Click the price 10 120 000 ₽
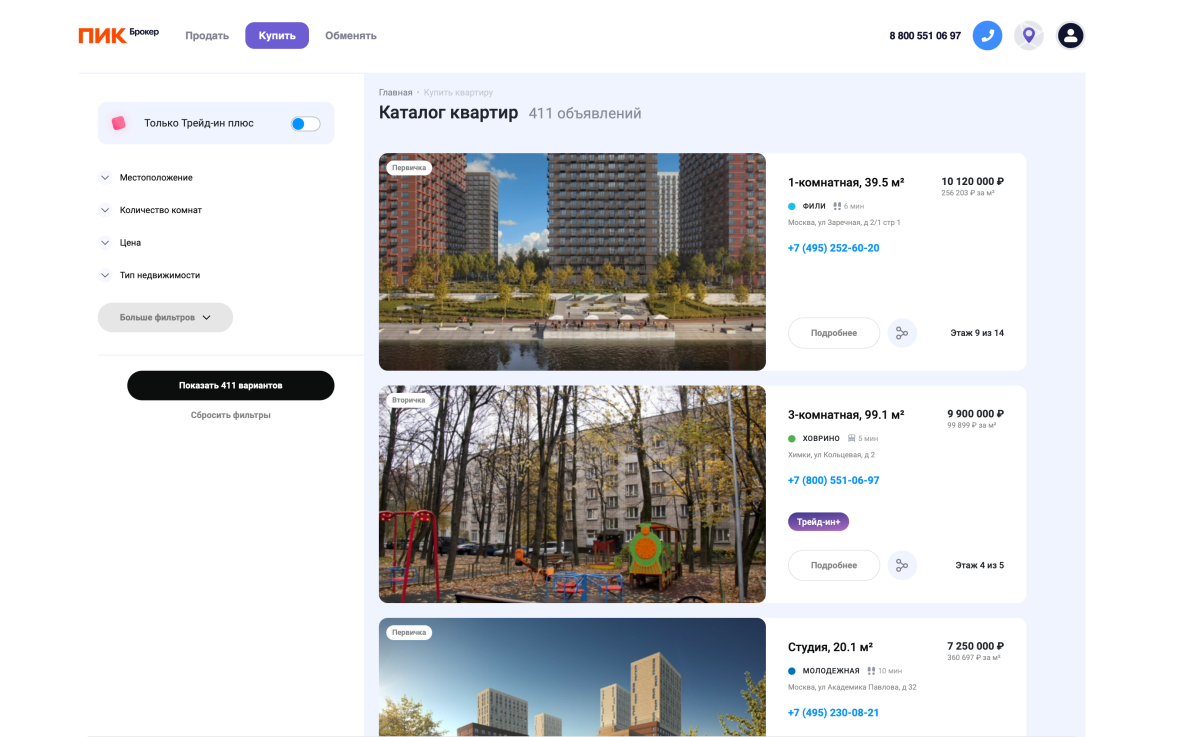The width and height of the screenshot is (1200, 737). tap(972, 182)
